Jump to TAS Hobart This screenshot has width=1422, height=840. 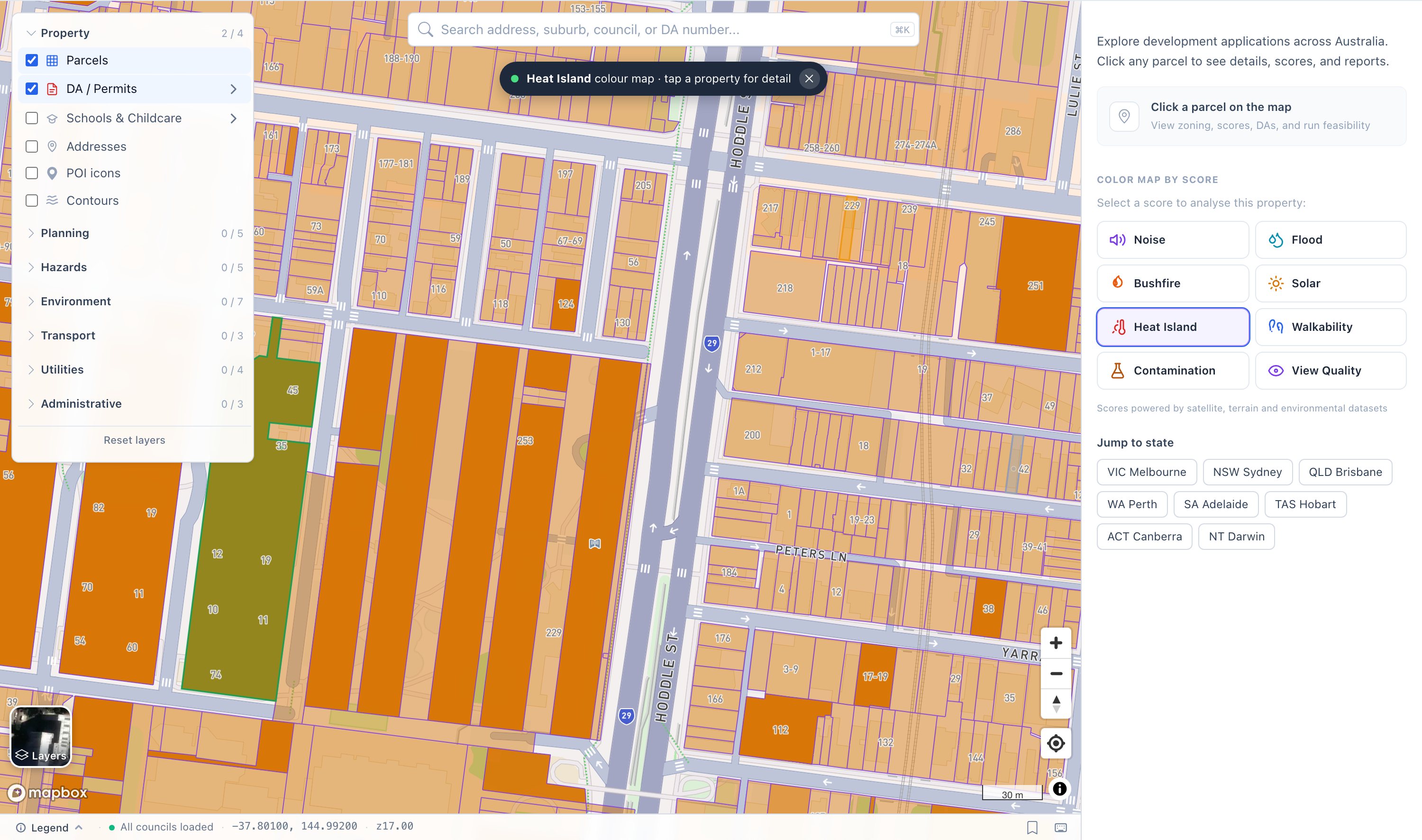click(1305, 504)
